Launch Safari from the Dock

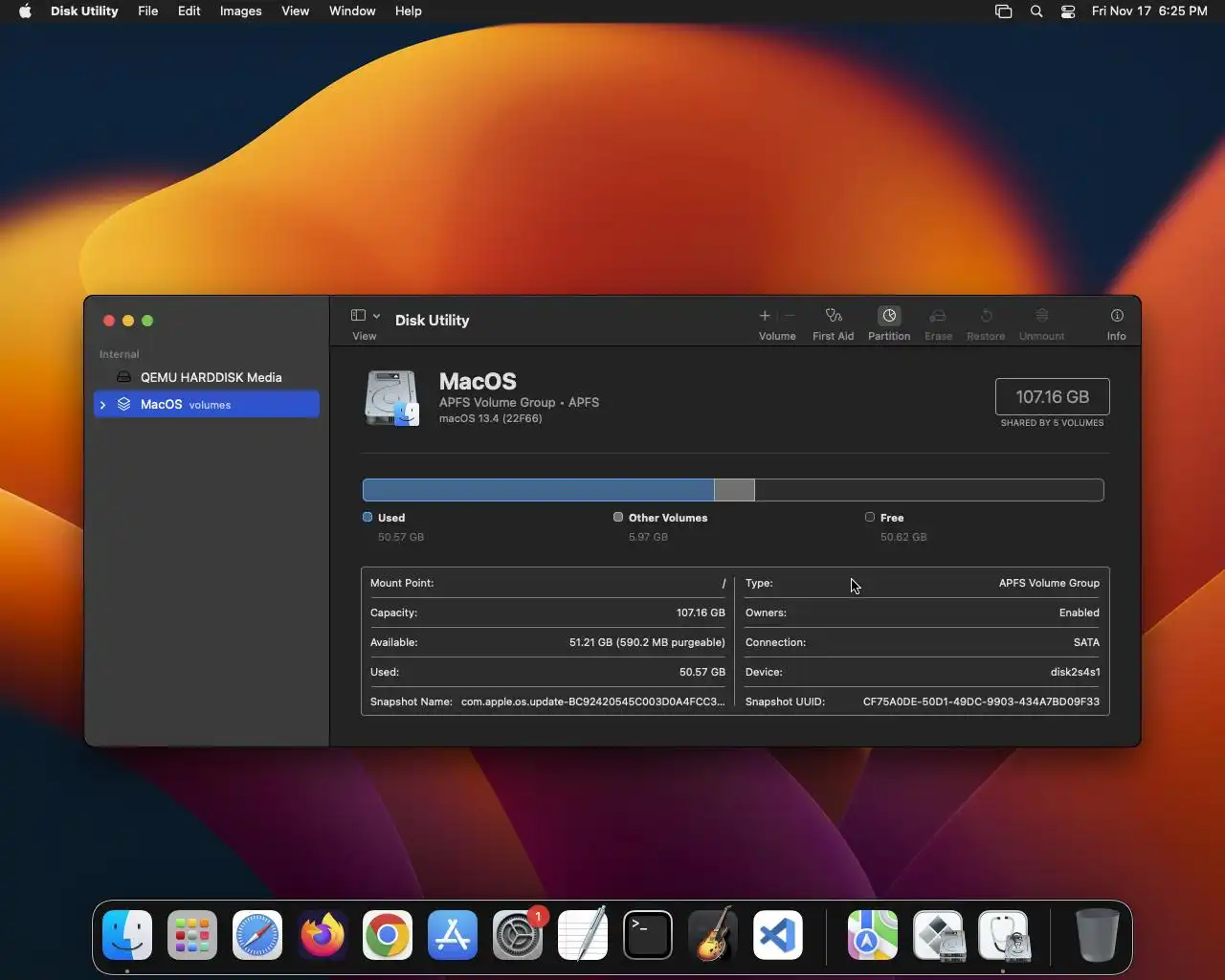[x=257, y=935]
